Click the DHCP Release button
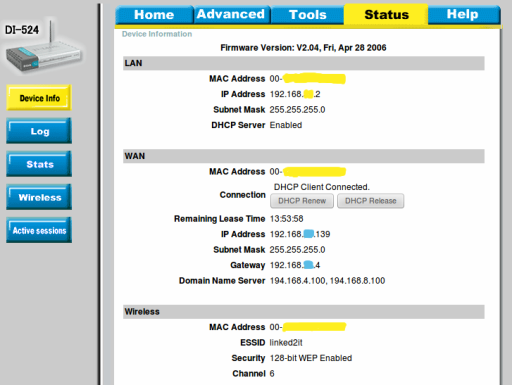The image size is (512, 385). (371, 201)
